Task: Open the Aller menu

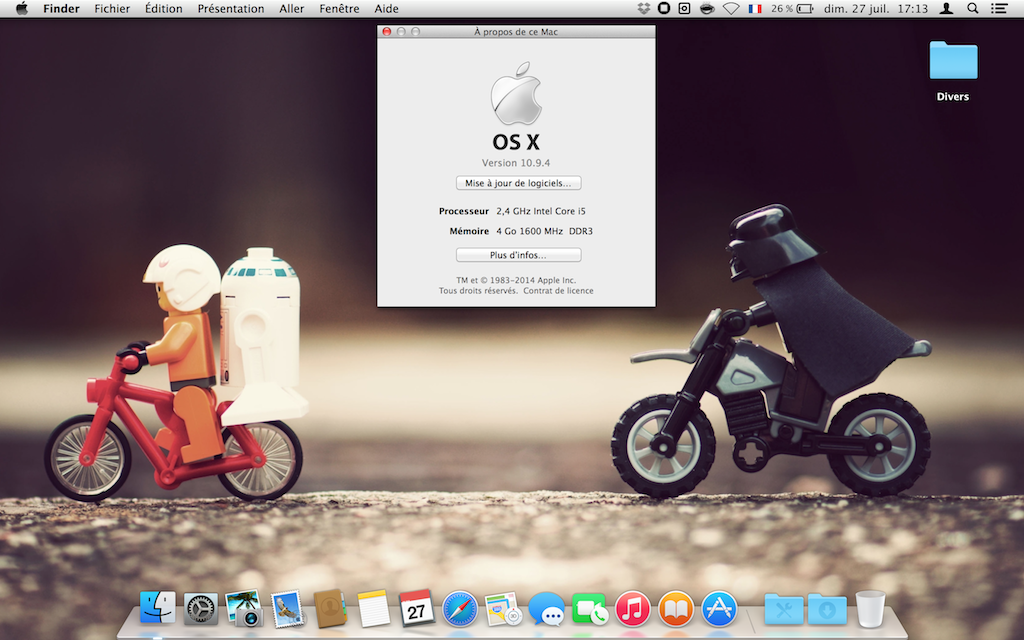Action: pos(291,8)
